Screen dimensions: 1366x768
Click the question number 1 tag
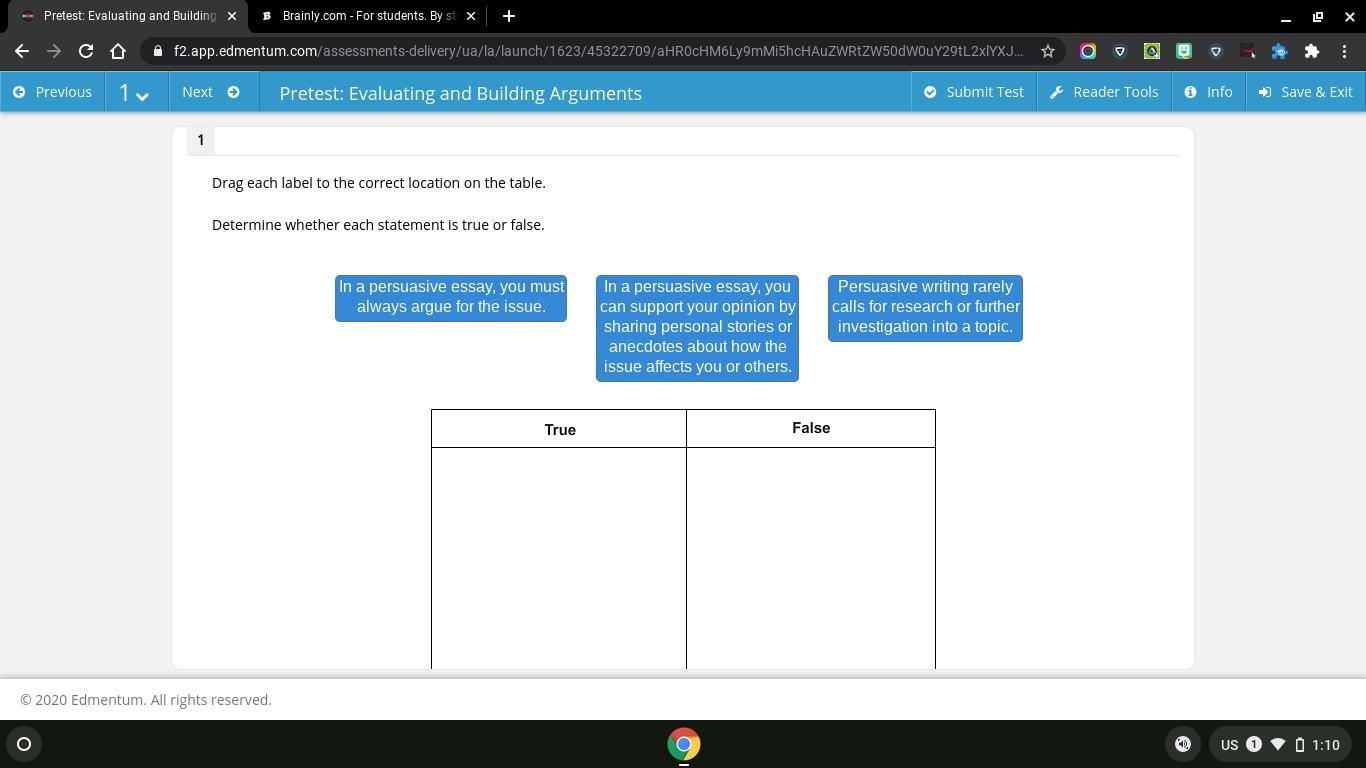click(x=200, y=141)
